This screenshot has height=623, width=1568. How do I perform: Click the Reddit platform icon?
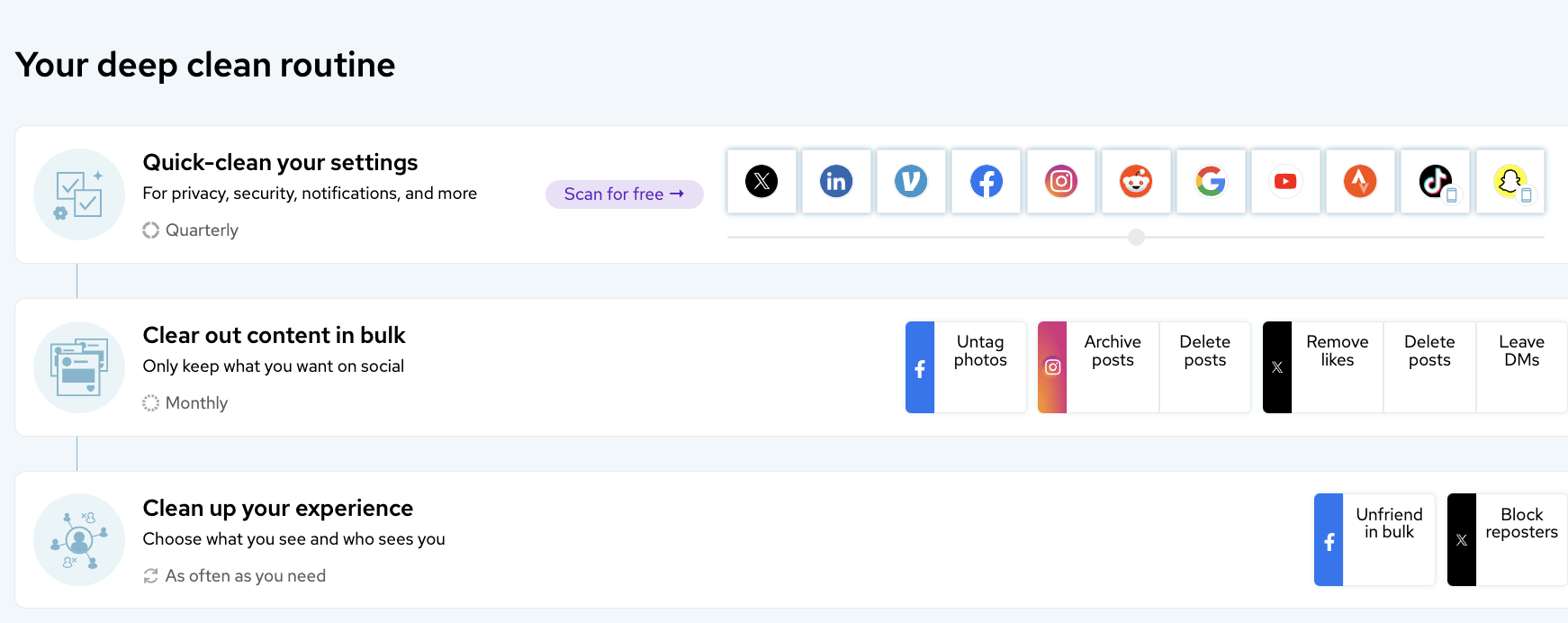(x=1136, y=182)
